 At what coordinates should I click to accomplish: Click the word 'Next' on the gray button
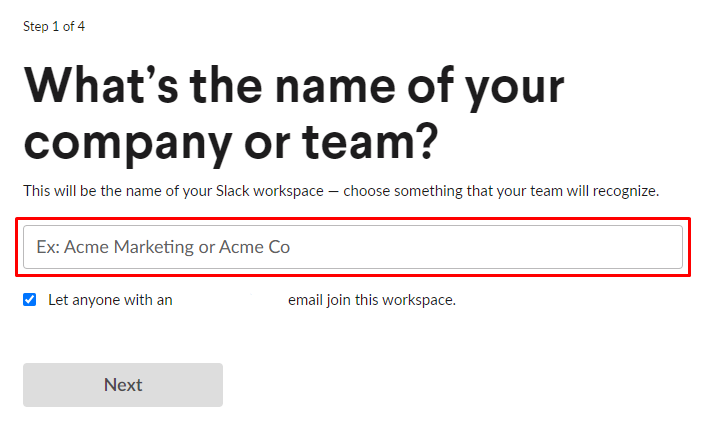click(123, 385)
